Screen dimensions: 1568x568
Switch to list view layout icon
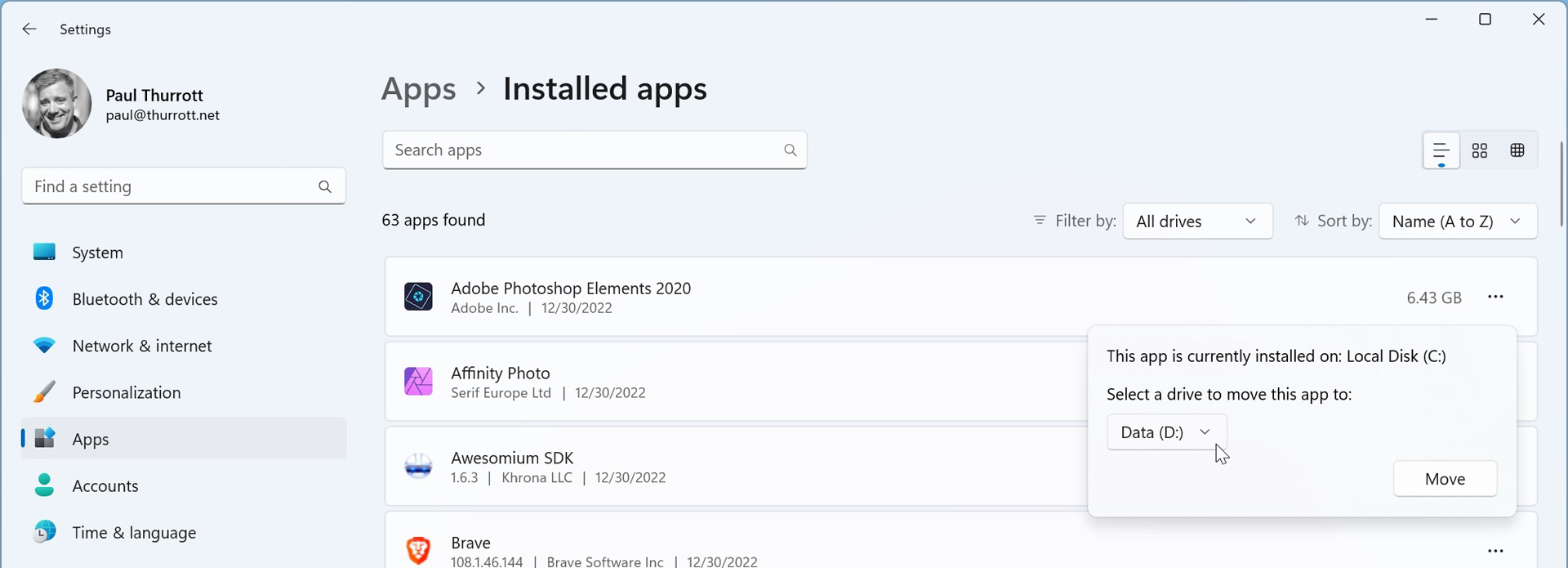click(x=1441, y=150)
